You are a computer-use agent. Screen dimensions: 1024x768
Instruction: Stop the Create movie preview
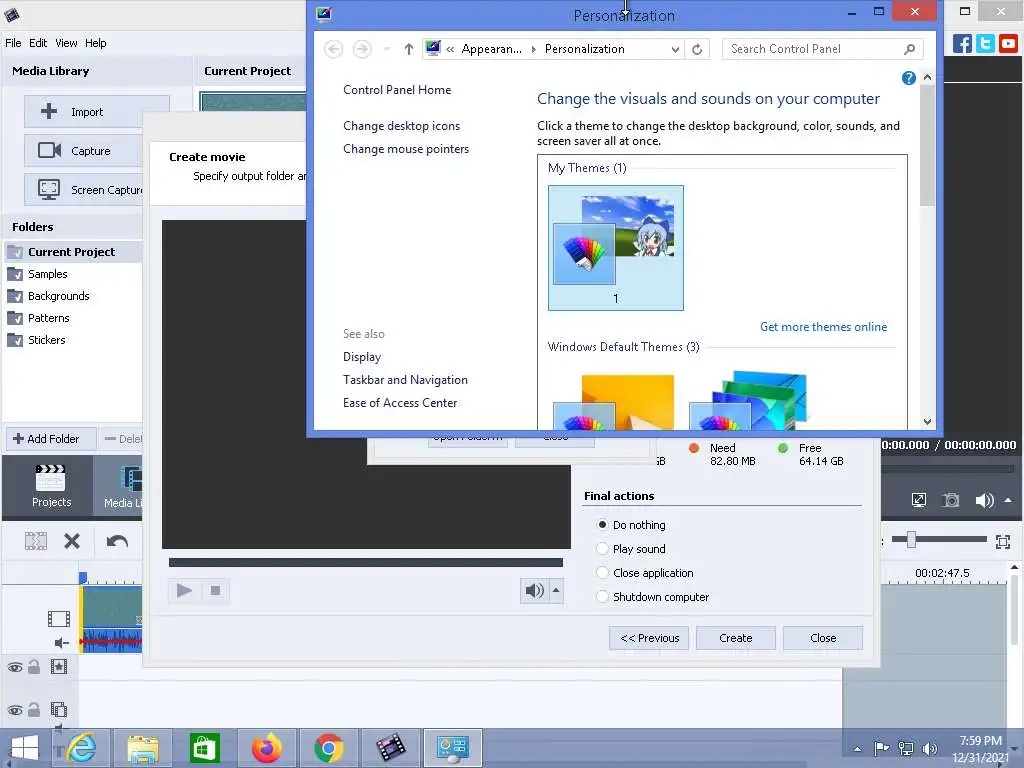pos(215,590)
